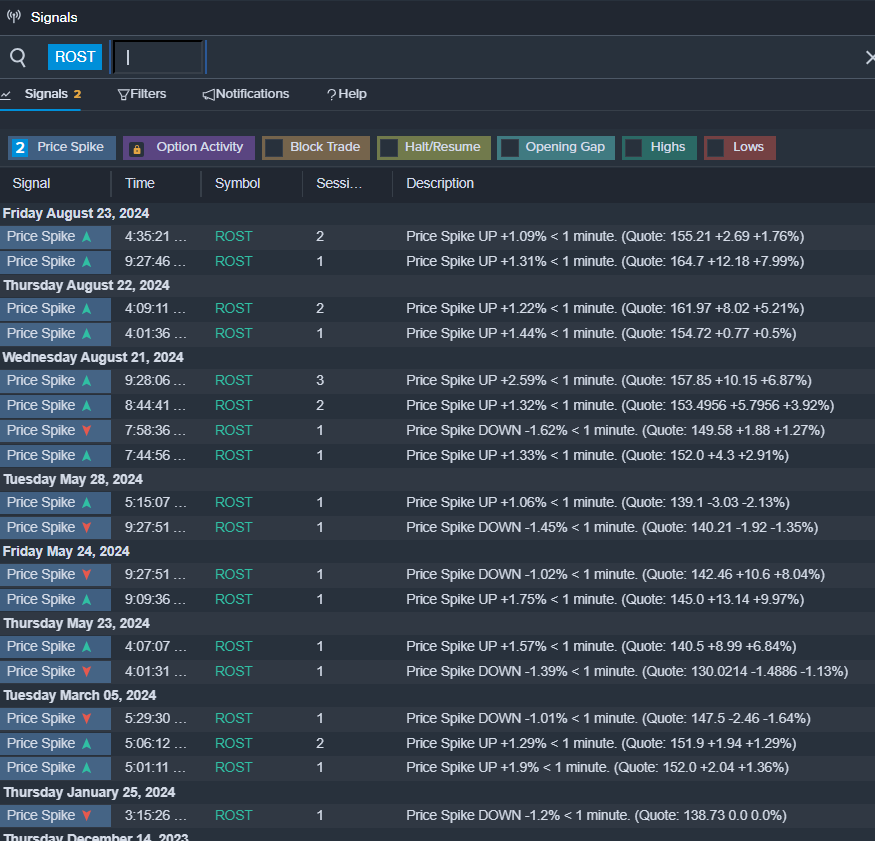Click the ROST symbol in the 9:28:06 row
This screenshot has width=875, height=841.
234,381
